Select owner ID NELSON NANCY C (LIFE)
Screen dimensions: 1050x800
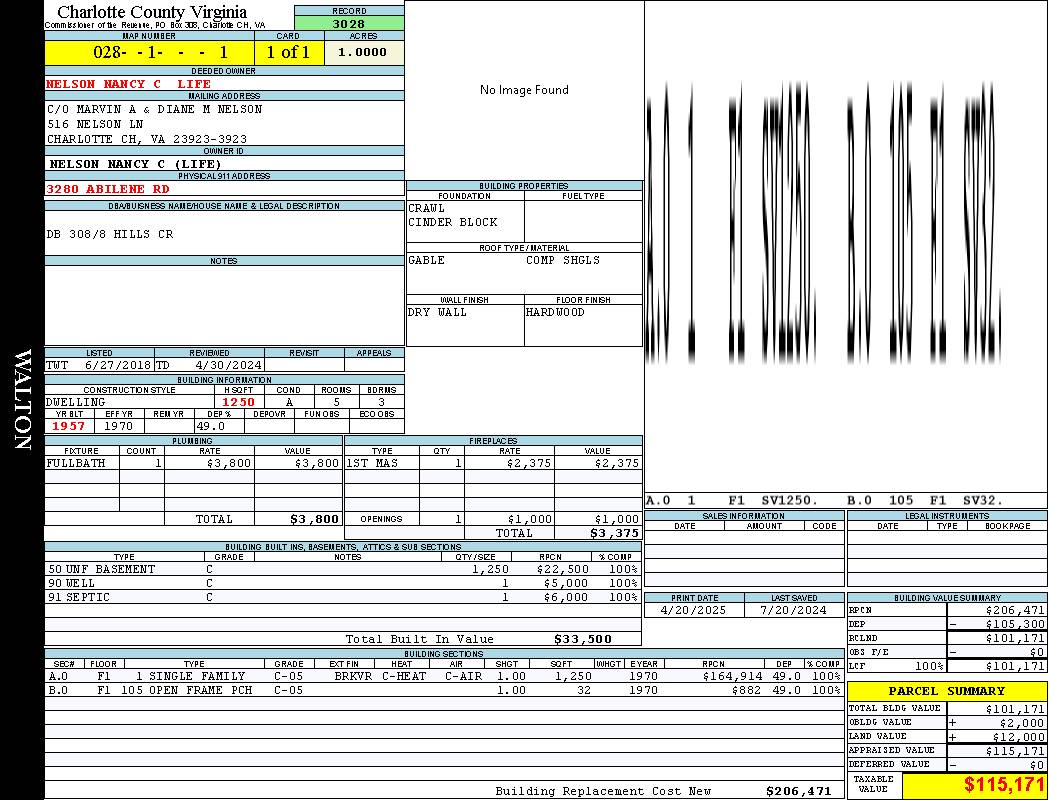click(x=135, y=164)
